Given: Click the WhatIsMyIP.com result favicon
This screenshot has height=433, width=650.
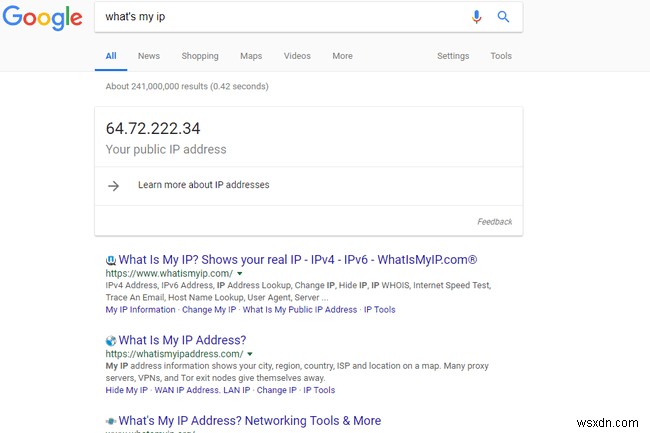Looking at the screenshot, I should click(x=110, y=260).
